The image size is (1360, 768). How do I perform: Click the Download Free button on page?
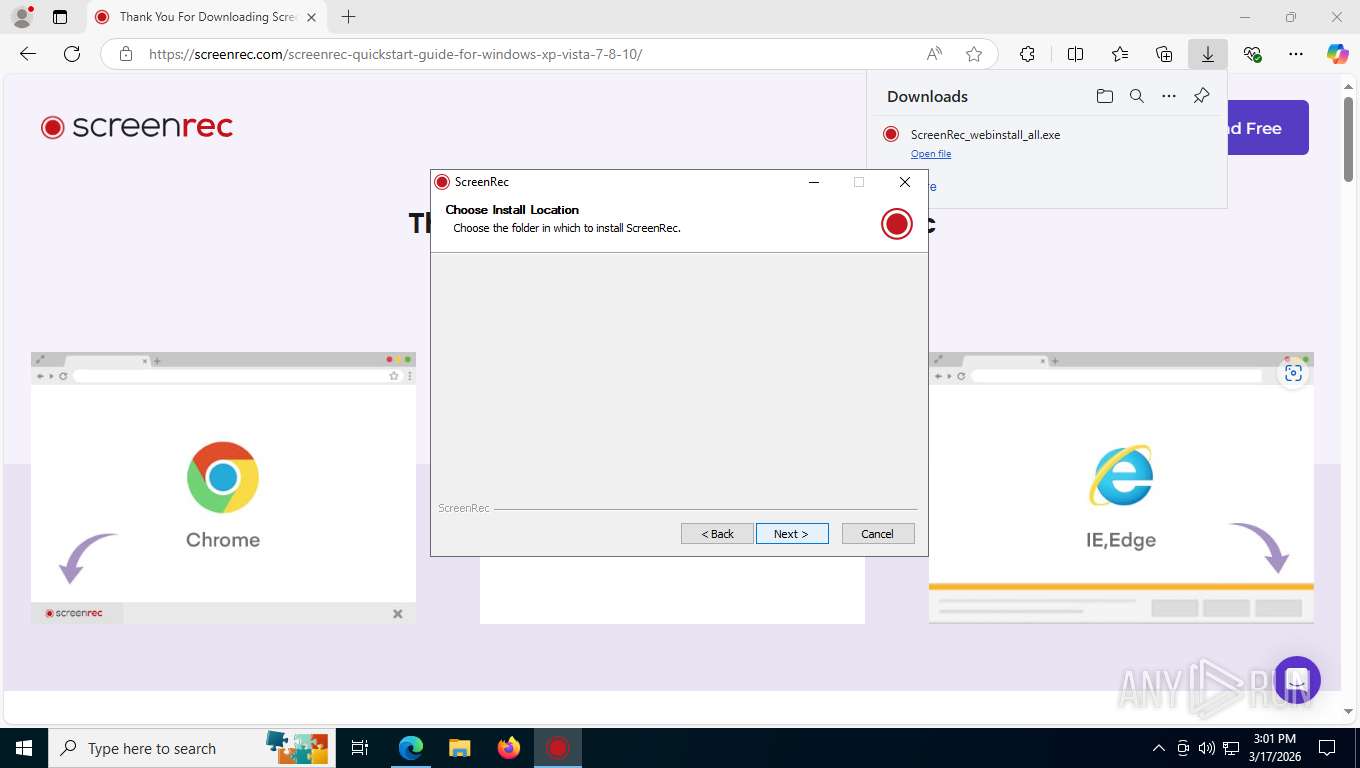(1268, 128)
